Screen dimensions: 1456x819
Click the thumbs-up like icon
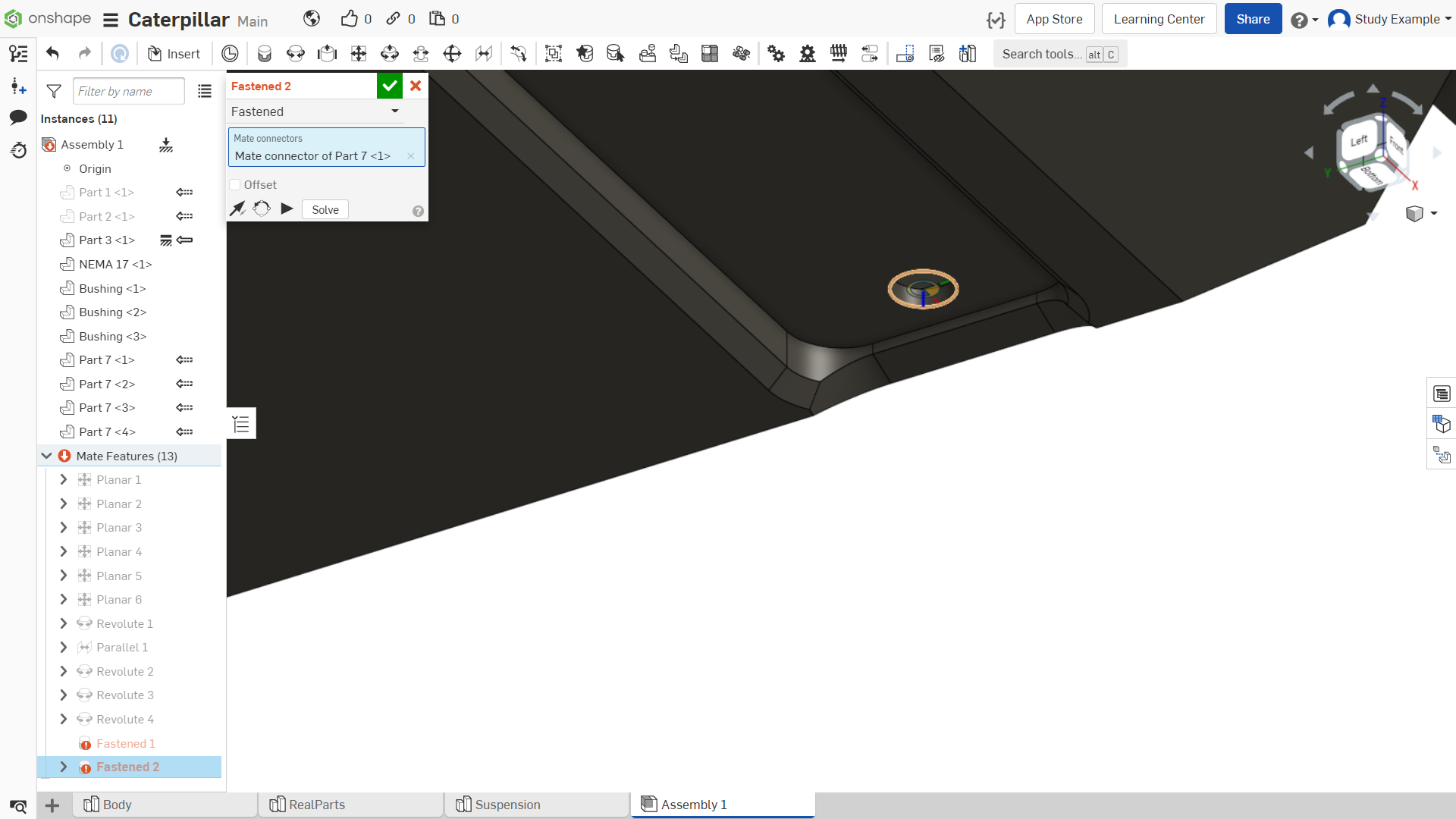349,19
